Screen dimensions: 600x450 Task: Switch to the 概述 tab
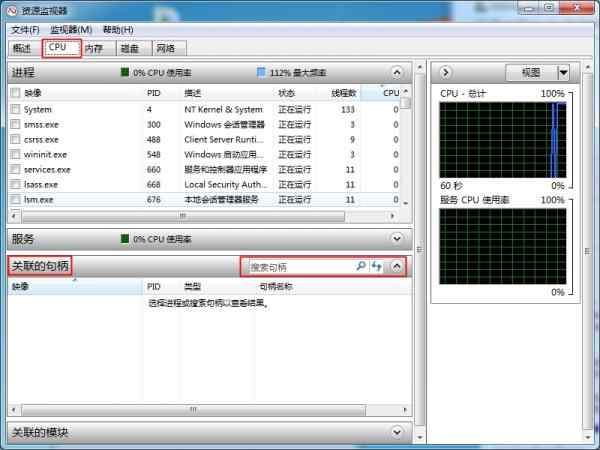coord(23,48)
